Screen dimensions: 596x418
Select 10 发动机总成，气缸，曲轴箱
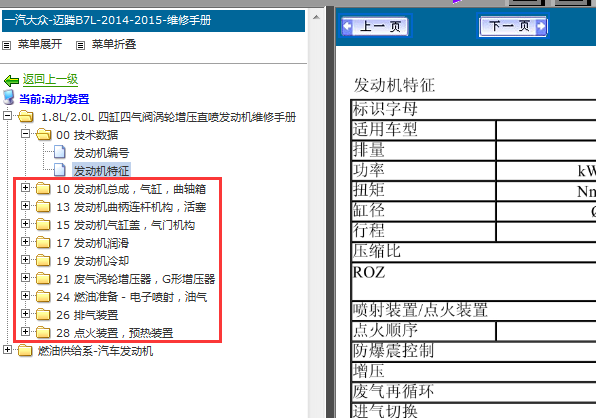click(131, 189)
